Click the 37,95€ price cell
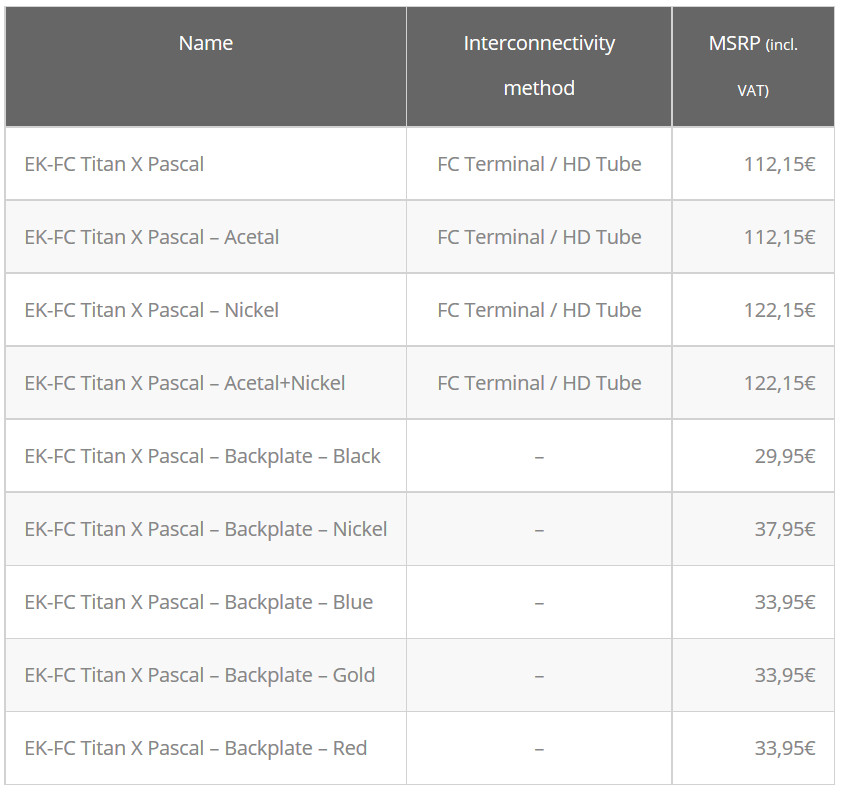The width and height of the screenshot is (845, 795). point(785,529)
